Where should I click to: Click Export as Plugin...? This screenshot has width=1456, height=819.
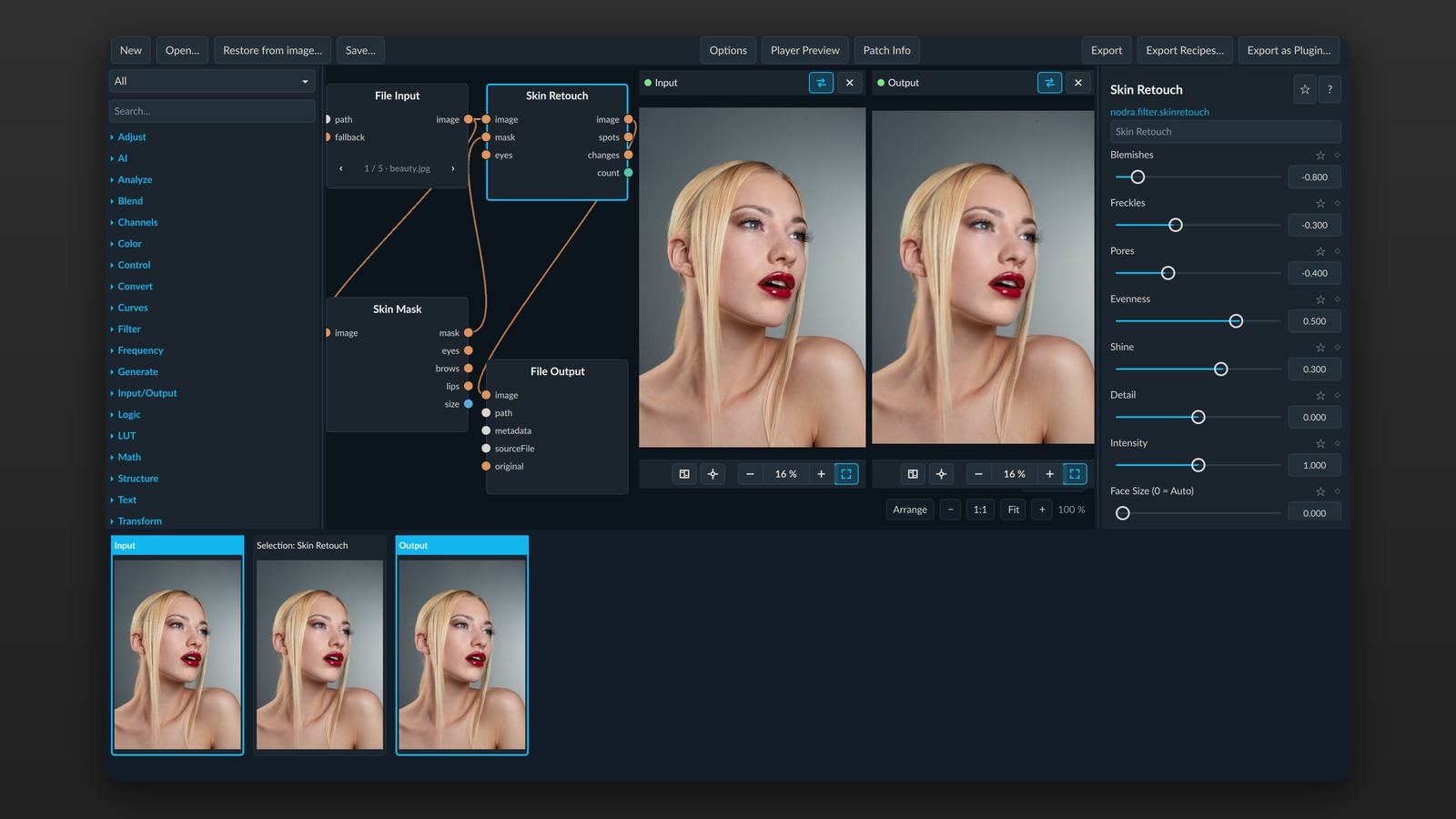[1289, 50]
